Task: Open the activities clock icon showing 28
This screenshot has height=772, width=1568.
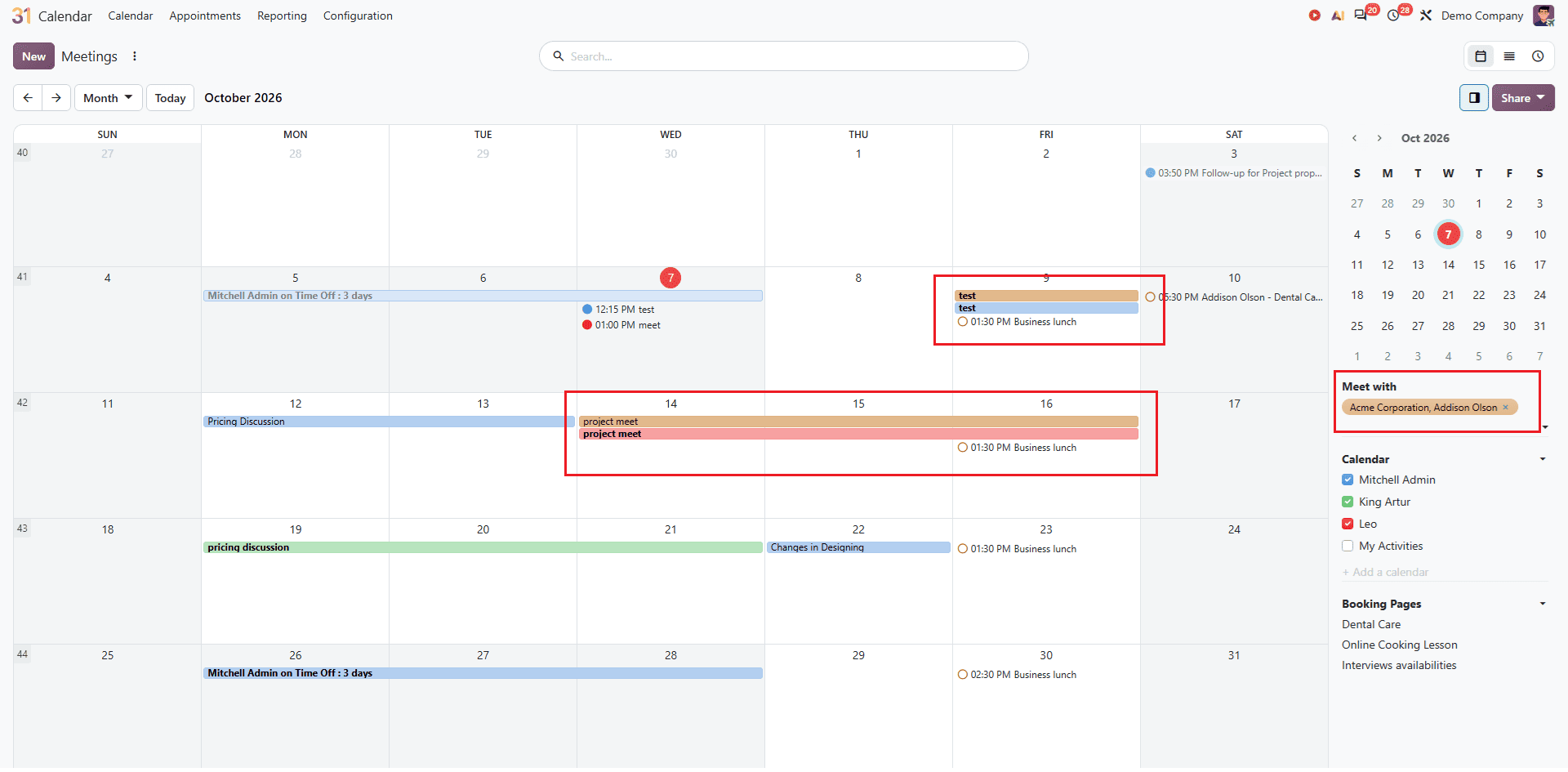Action: coord(1395,16)
